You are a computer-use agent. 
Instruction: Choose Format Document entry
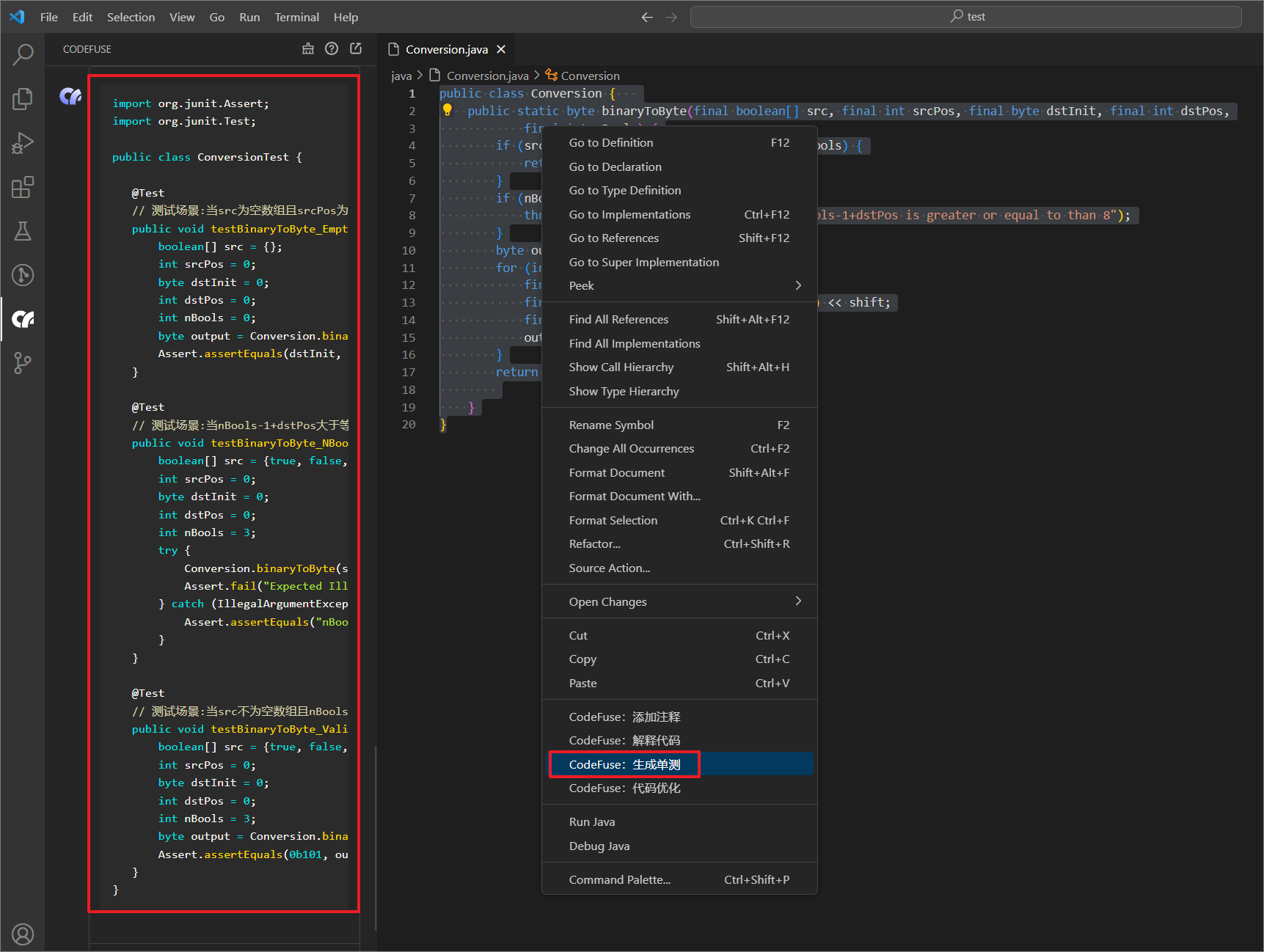(679, 472)
